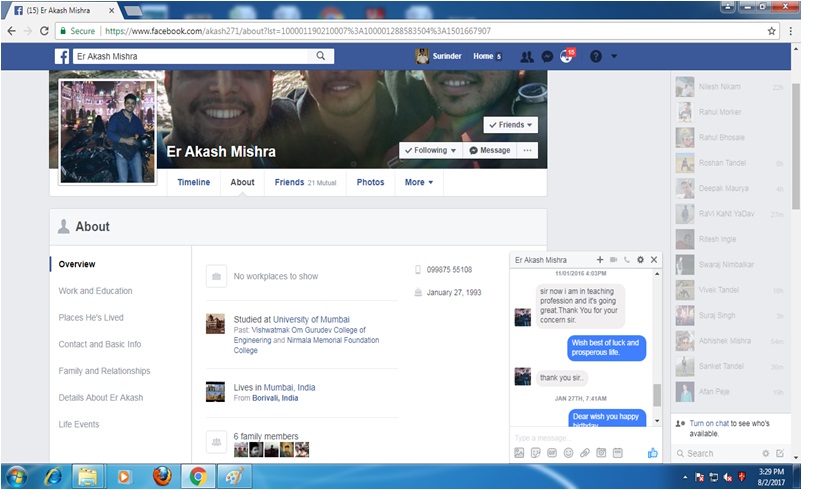This screenshot has width=819, height=490.
Task: Select Work and Education in About sidebar
Action: pos(95,291)
